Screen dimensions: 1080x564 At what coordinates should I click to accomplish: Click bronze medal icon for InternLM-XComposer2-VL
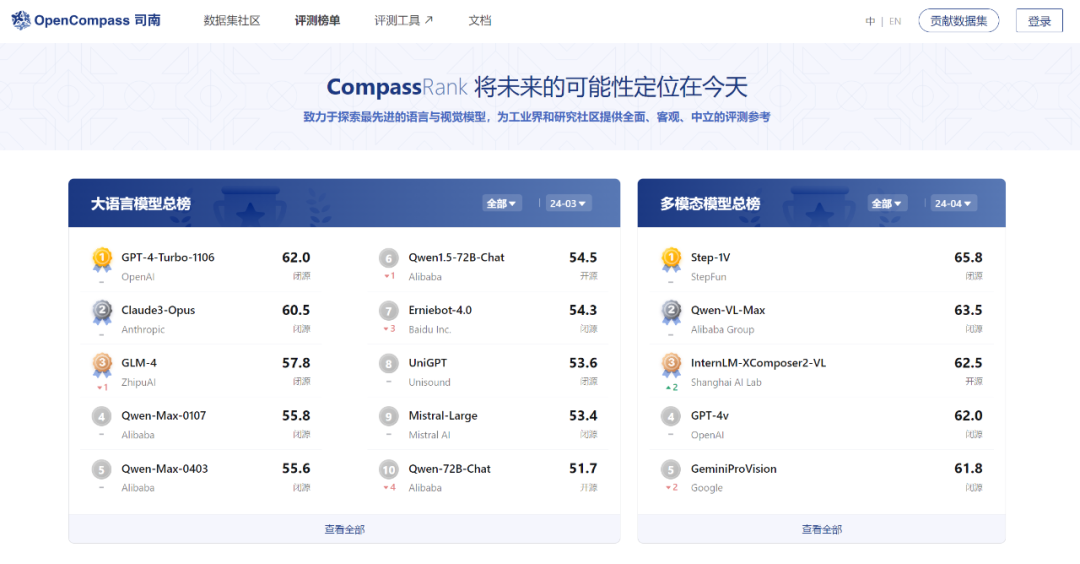pos(671,365)
